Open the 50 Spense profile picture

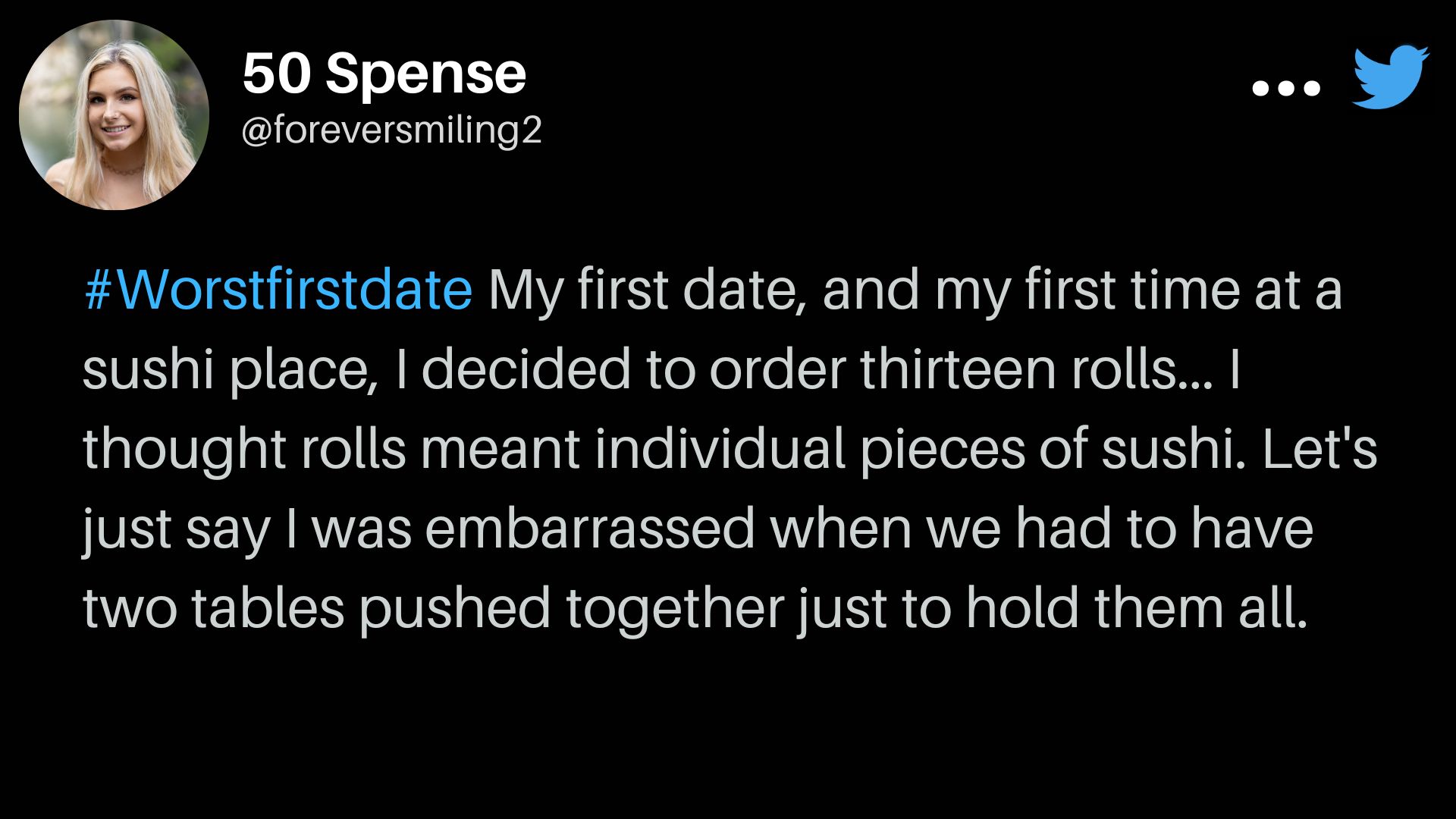(114, 115)
